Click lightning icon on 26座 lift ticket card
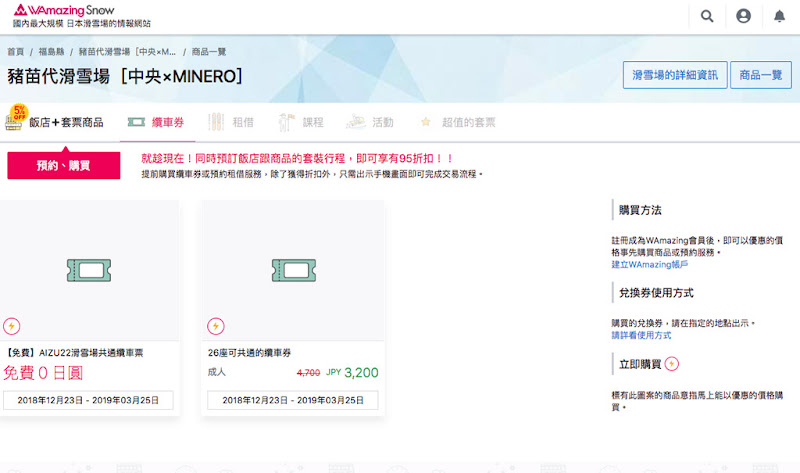The height and width of the screenshot is (473, 800). [216, 326]
